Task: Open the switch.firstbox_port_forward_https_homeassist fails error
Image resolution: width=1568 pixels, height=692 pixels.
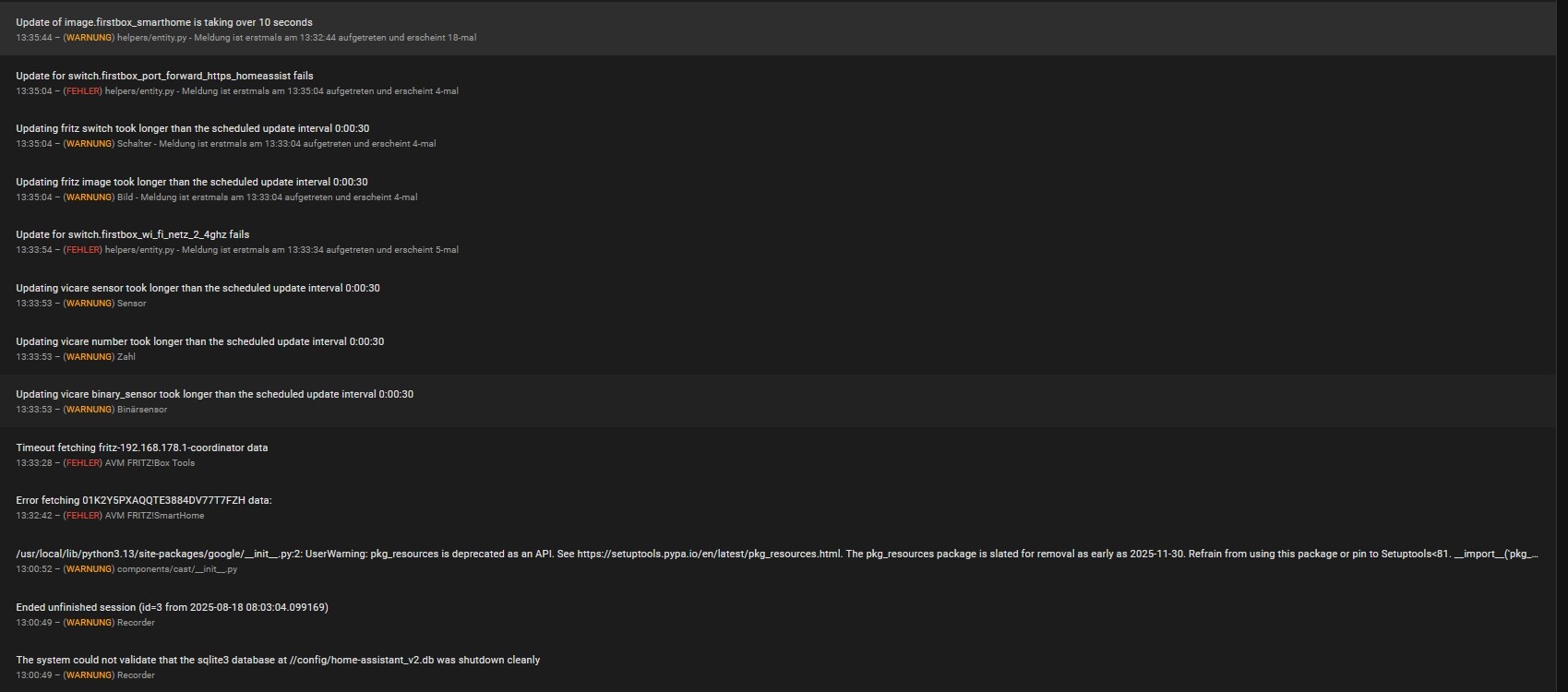Action: point(778,83)
